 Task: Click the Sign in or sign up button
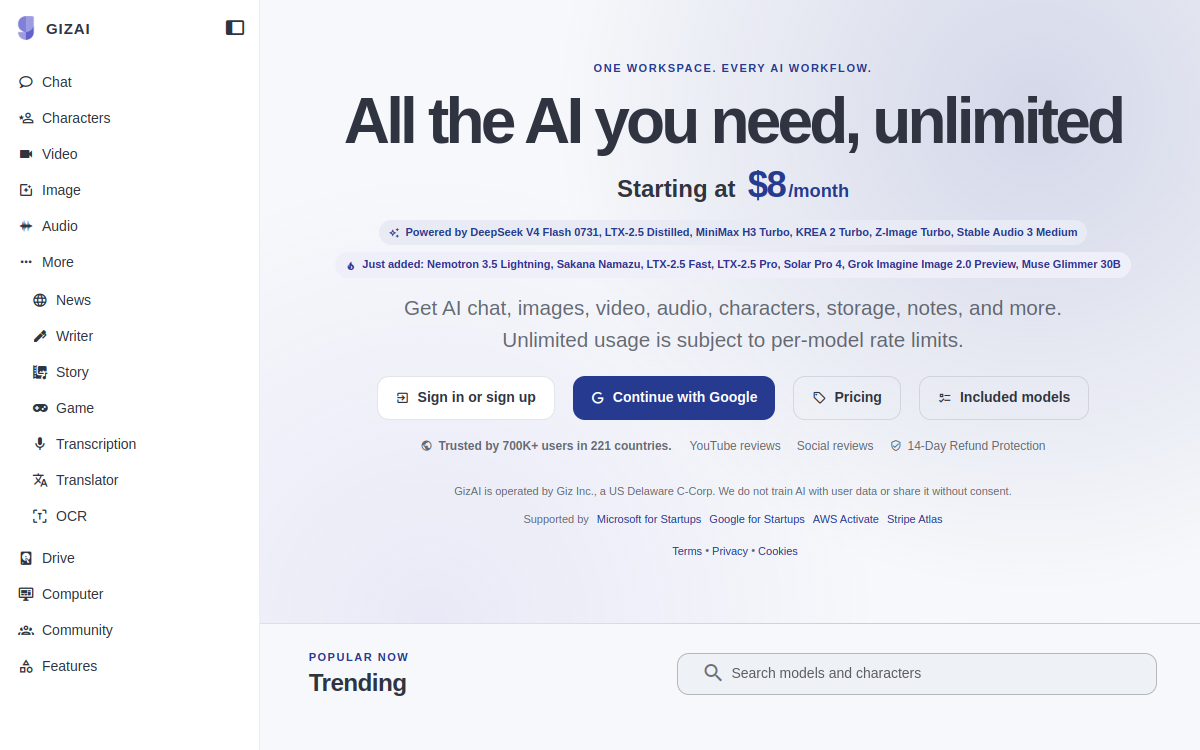[466, 398]
